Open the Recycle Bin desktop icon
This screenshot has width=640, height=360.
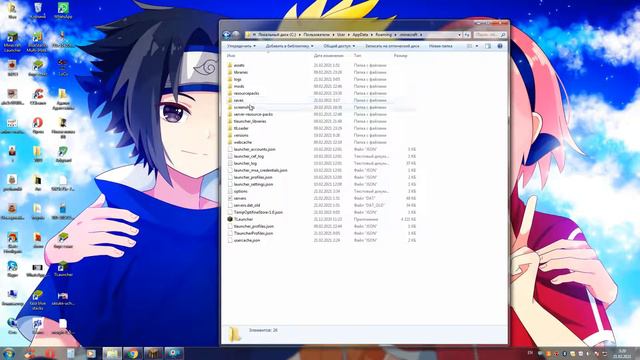[38, 11]
